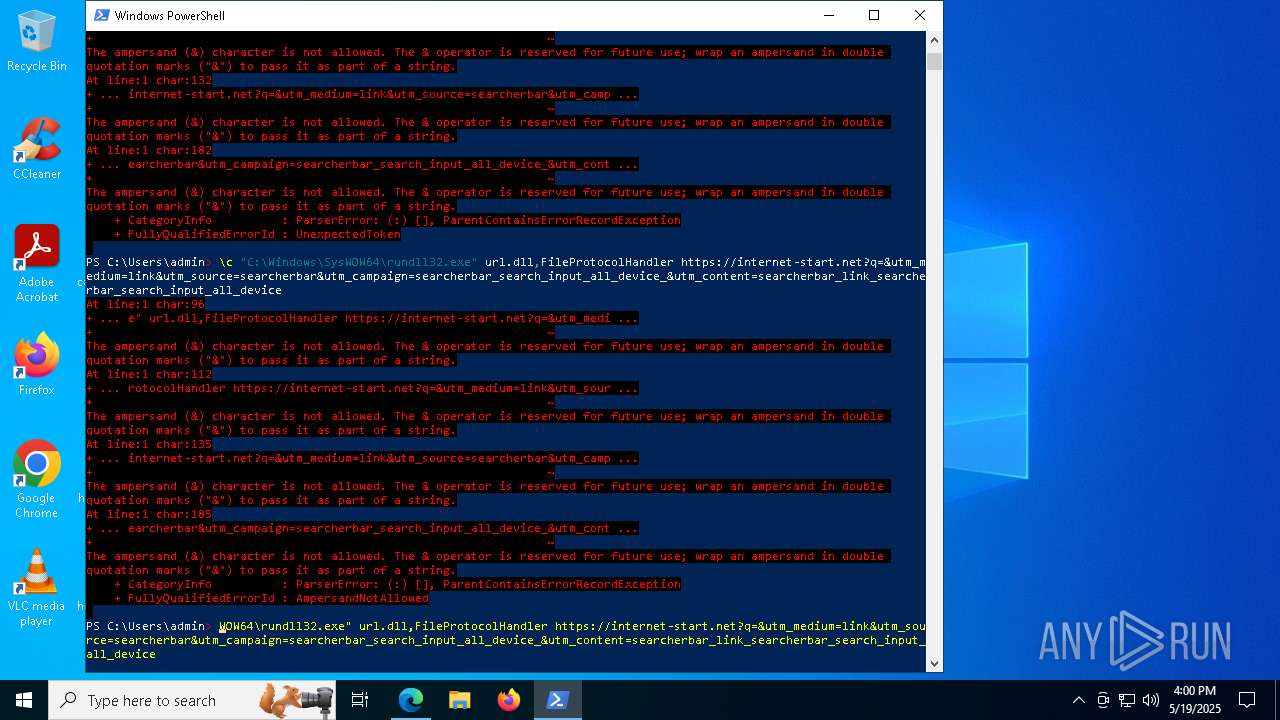Open the Windows Start menu

point(24,700)
